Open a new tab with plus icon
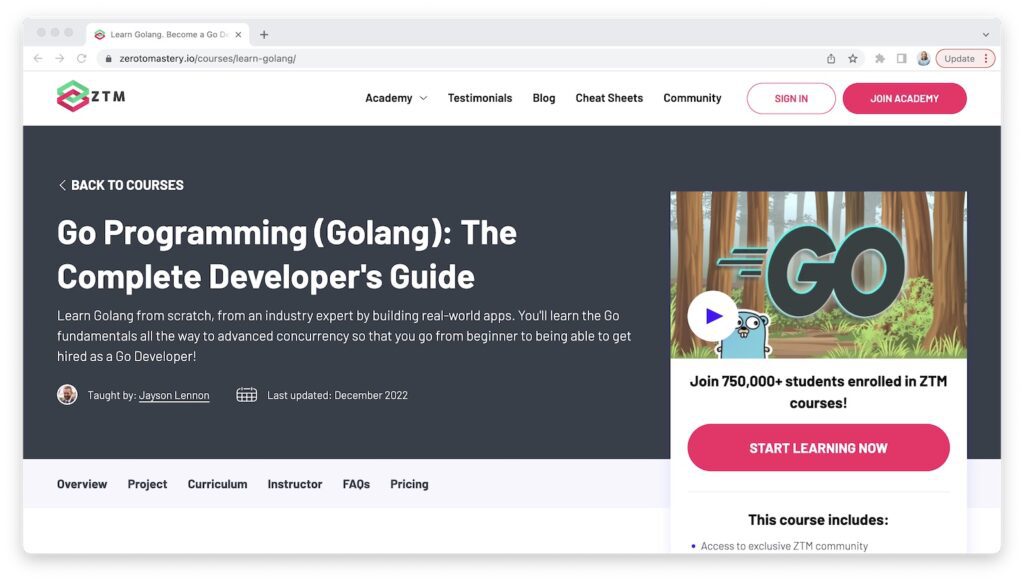Screen dimensions: 1024x582 click(264, 35)
